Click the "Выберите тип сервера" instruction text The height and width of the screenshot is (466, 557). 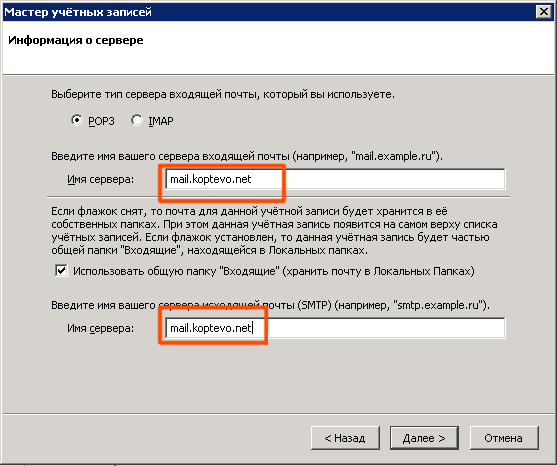[223, 94]
